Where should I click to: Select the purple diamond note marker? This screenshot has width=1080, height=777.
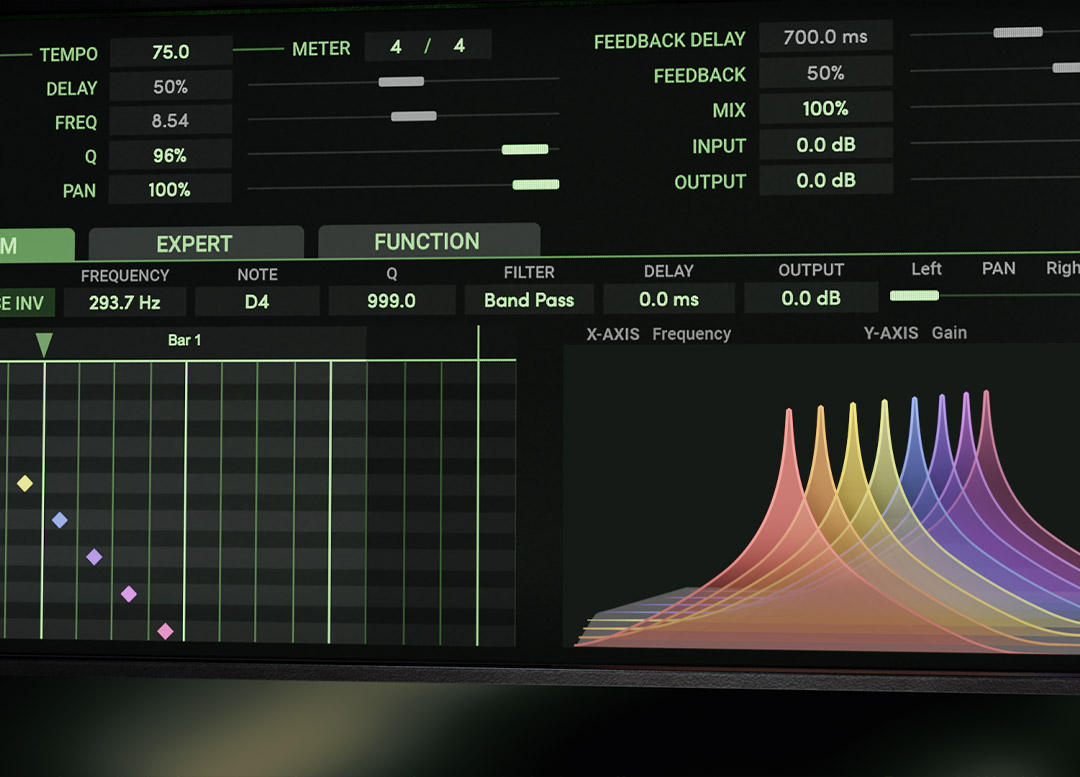pyautogui.click(x=94, y=557)
